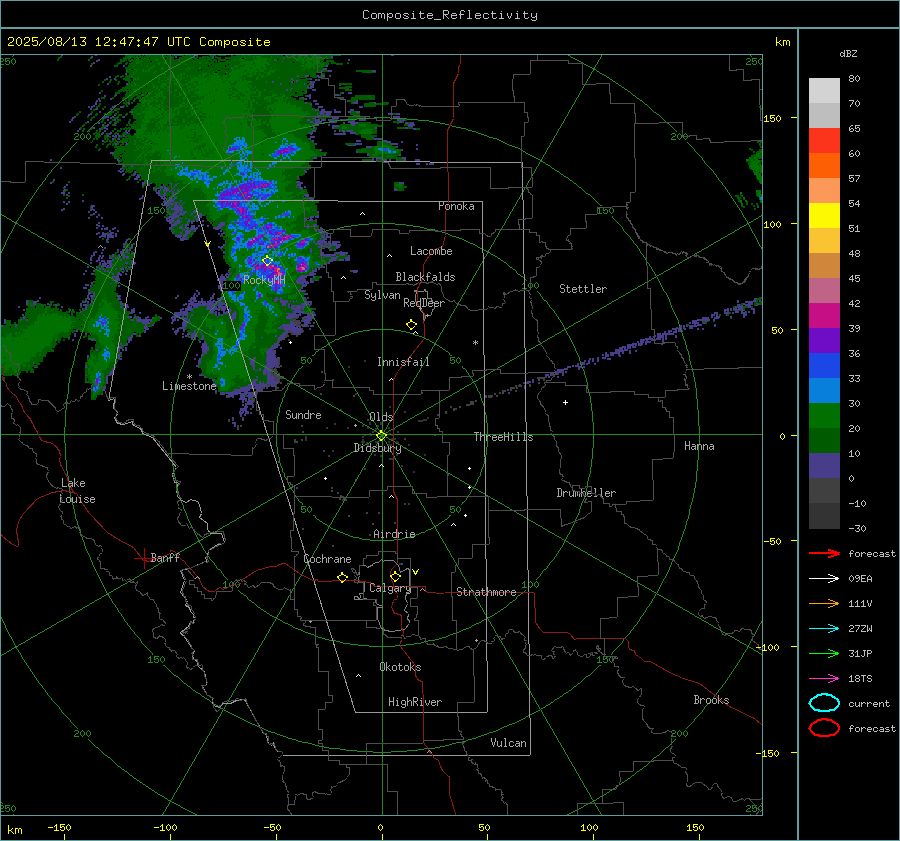Click the asterisk marker beside Limestone

point(189,377)
